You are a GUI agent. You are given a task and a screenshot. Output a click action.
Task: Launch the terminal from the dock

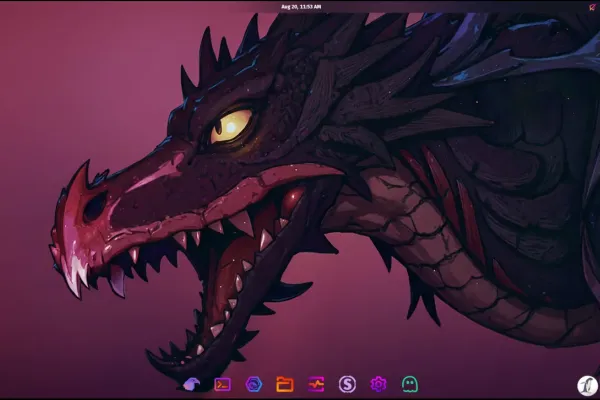(x=222, y=384)
